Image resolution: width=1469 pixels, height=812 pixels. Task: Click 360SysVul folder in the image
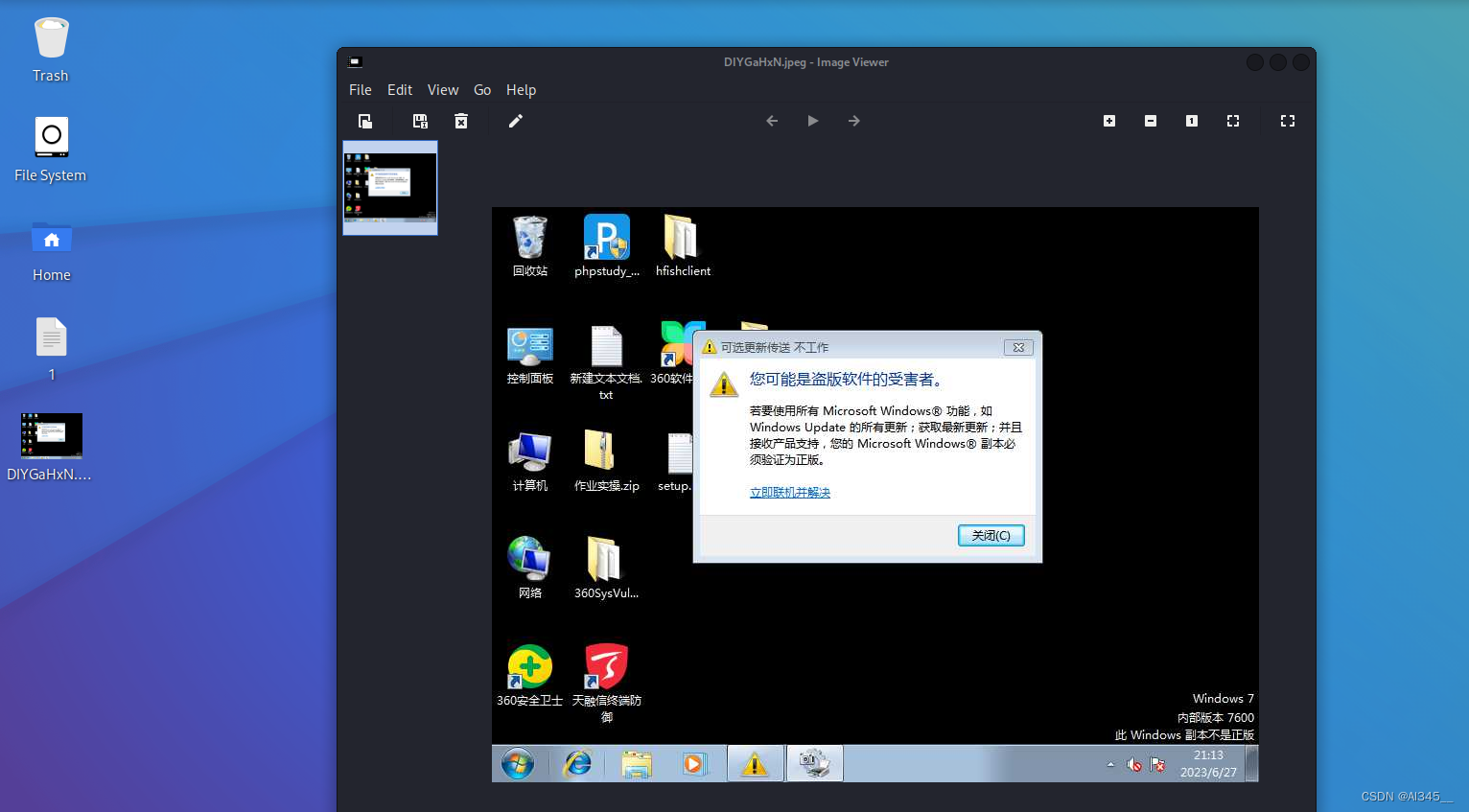606,568
